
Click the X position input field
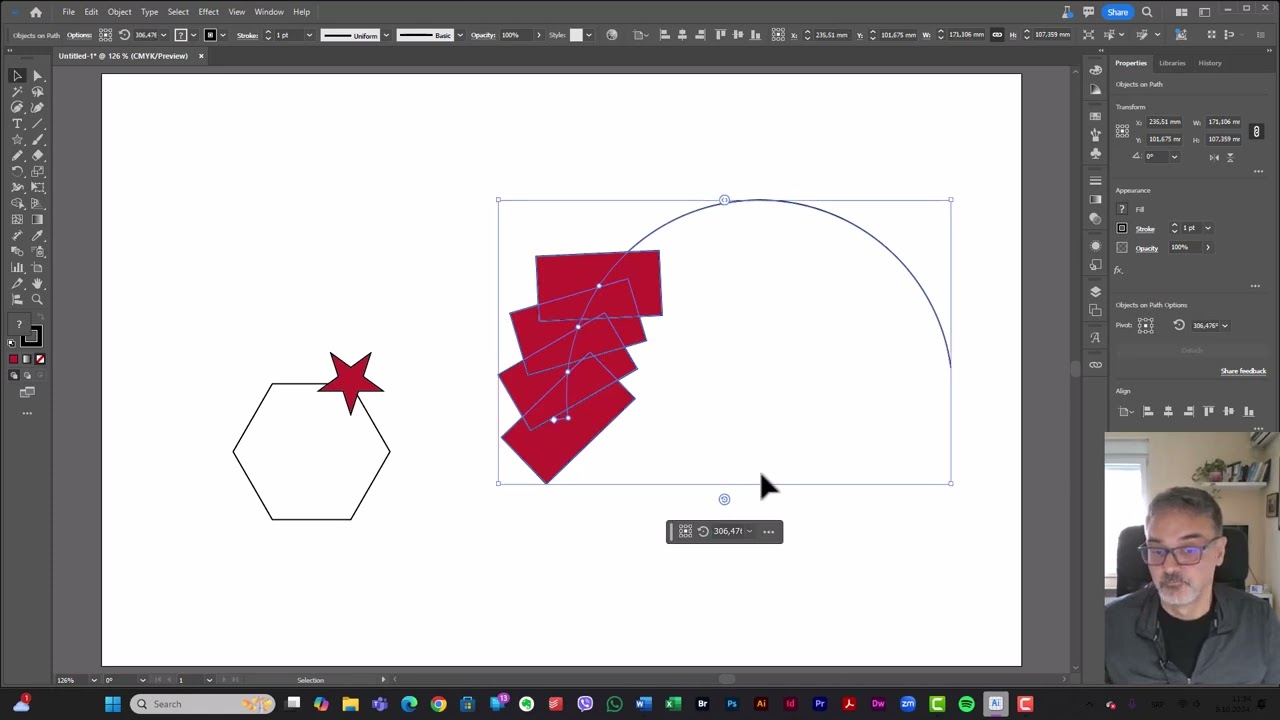(x=1164, y=122)
